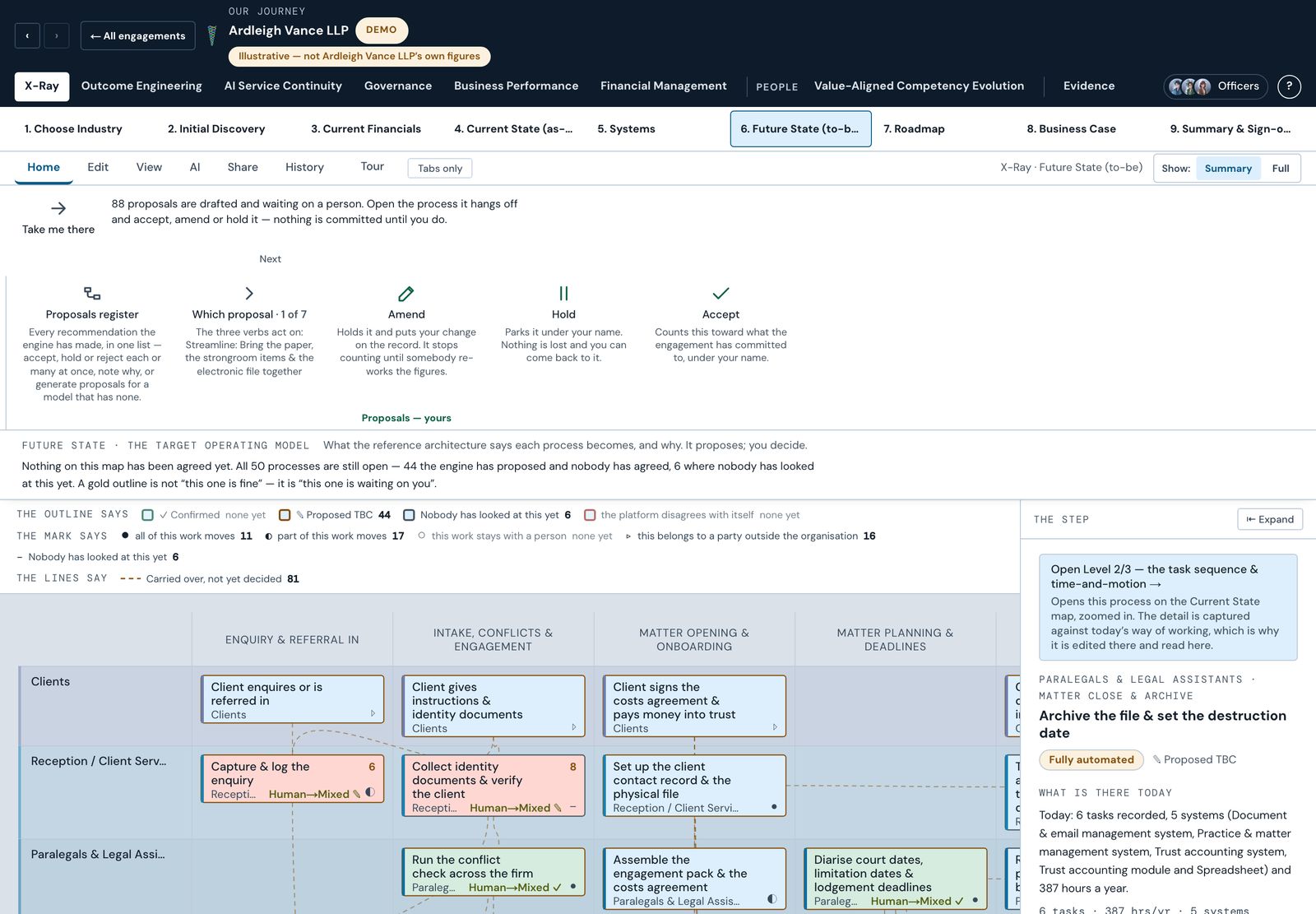Open the Outcome Engineering tab
The height and width of the screenshot is (914, 1316).
pos(141,86)
